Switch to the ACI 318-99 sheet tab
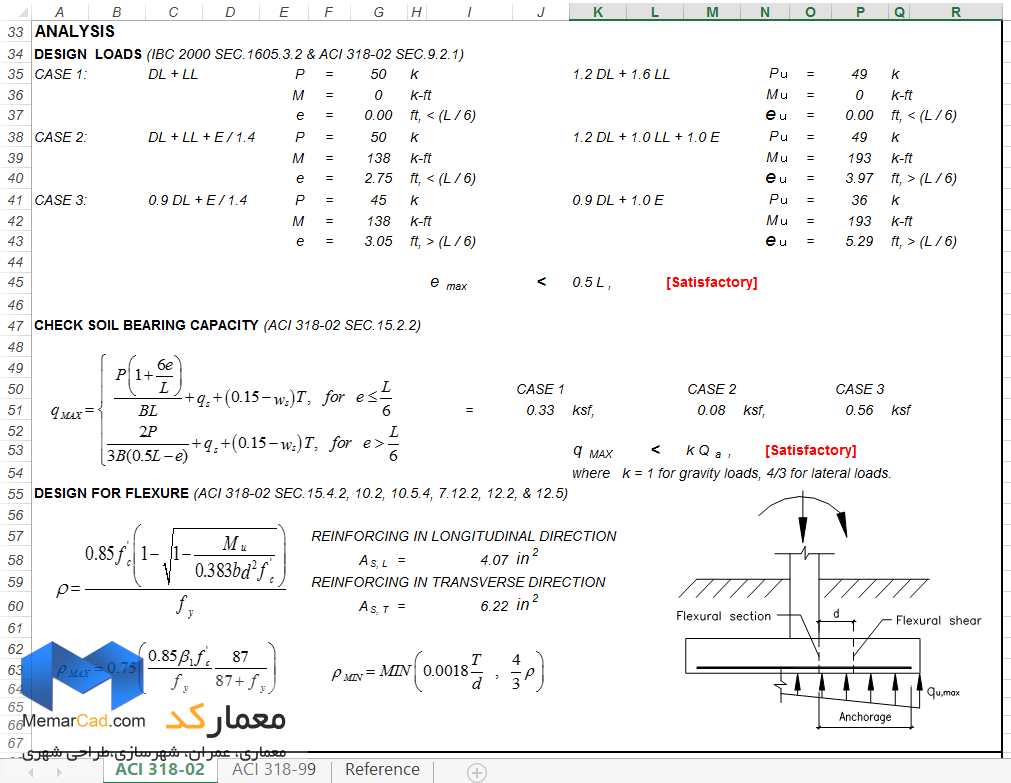The image size is (1011, 783). (274, 769)
